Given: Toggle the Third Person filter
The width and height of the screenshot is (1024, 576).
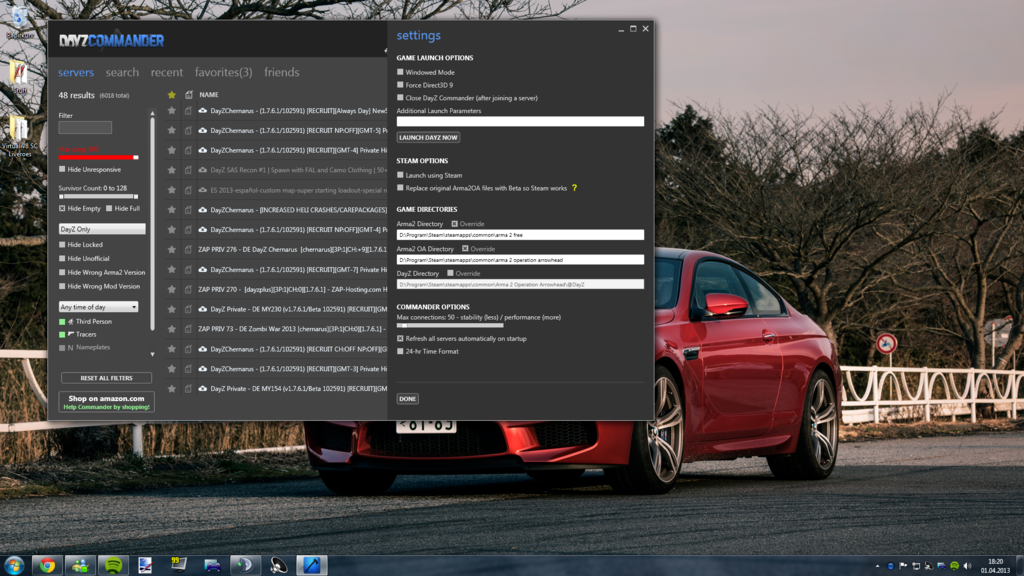Looking at the screenshot, I should 62,321.
